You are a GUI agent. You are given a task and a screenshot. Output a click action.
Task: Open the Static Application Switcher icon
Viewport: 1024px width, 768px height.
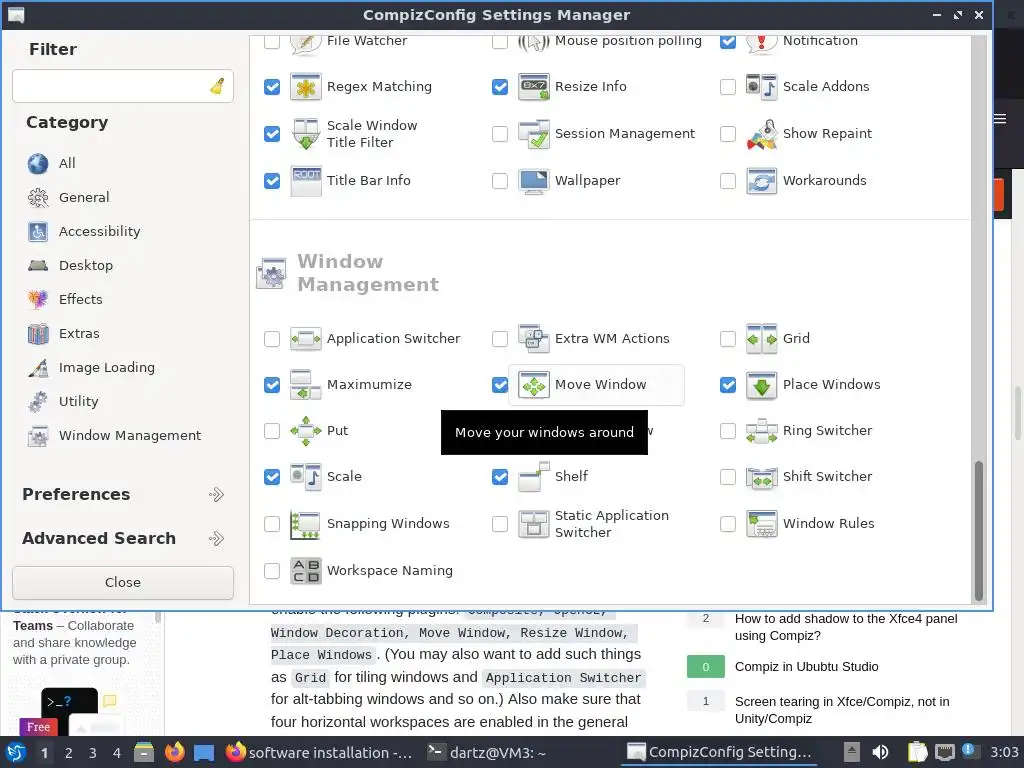(534, 524)
